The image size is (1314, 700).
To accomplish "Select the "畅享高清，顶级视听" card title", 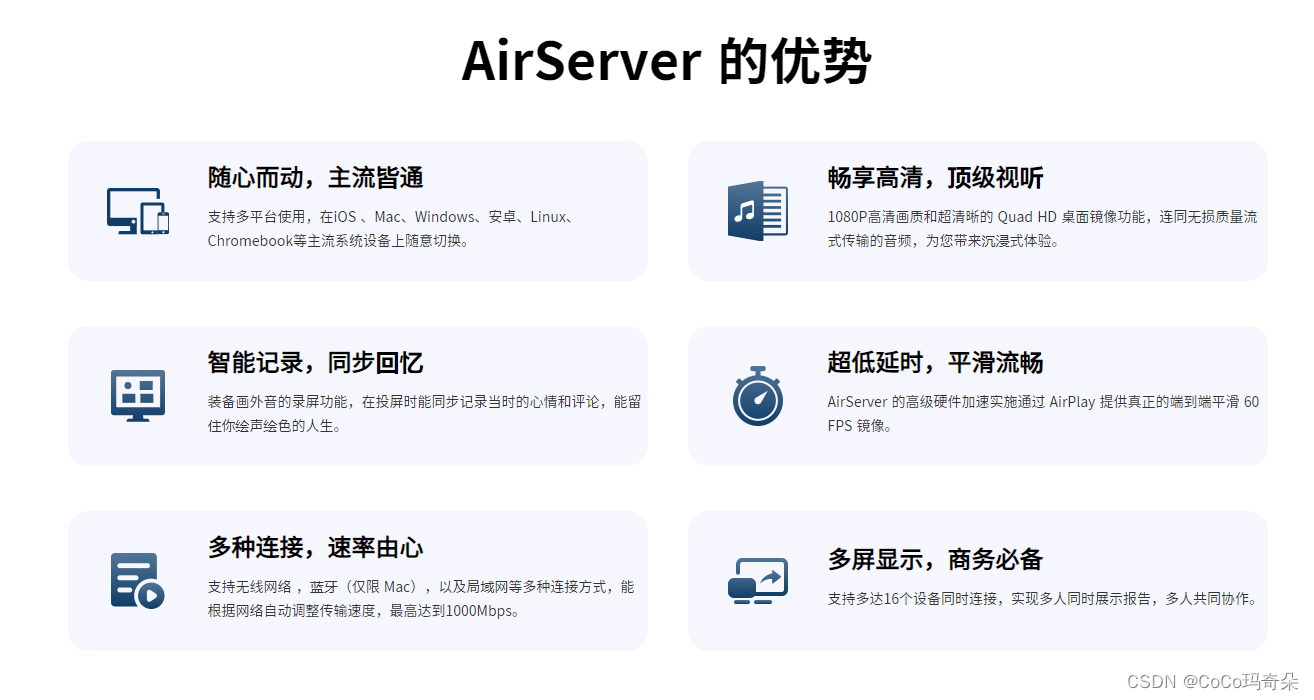I will coord(936,178).
